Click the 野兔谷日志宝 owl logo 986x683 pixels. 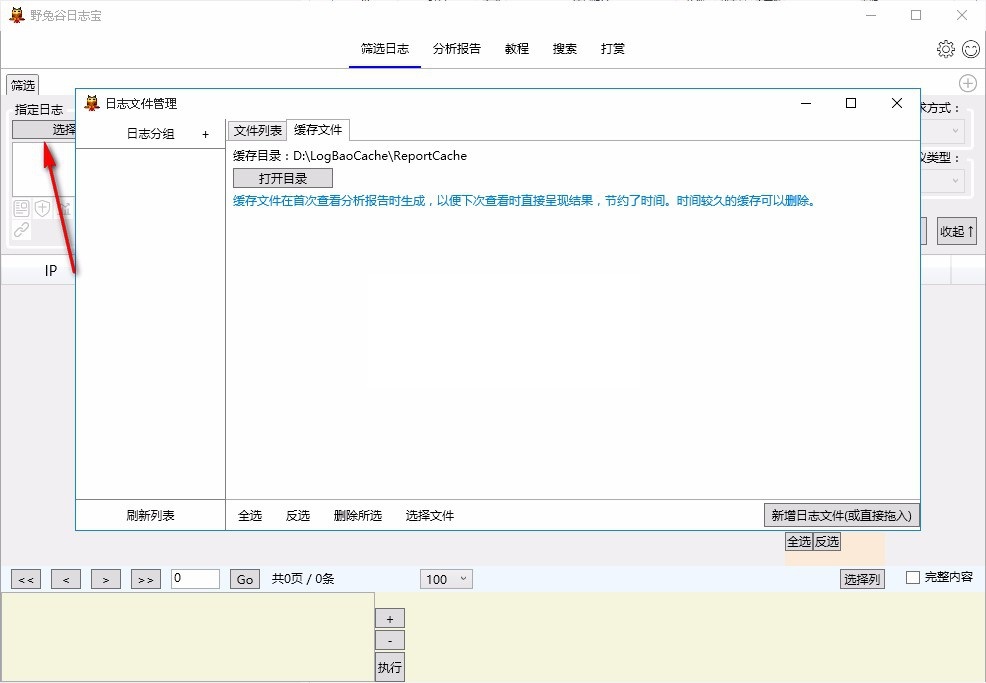point(17,15)
